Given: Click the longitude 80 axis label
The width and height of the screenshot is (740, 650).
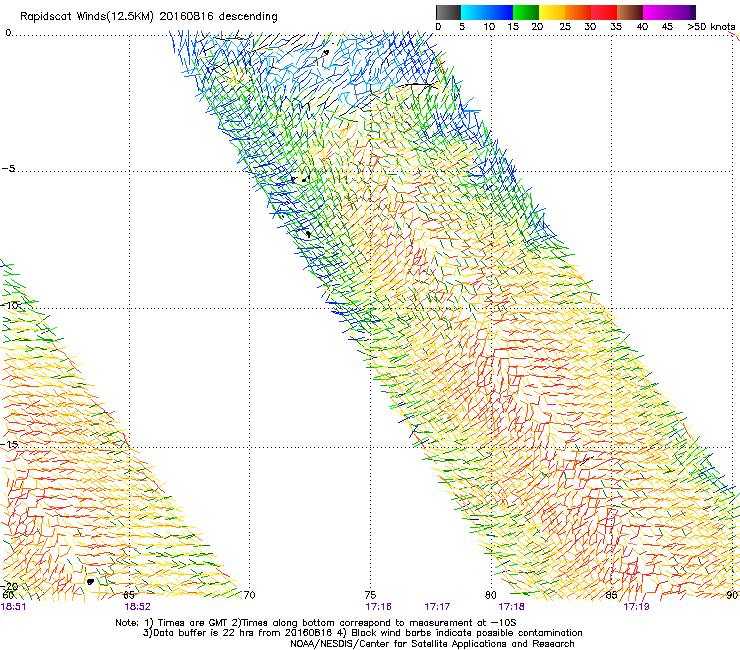Looking at the screenshot, I should (491, 595).
